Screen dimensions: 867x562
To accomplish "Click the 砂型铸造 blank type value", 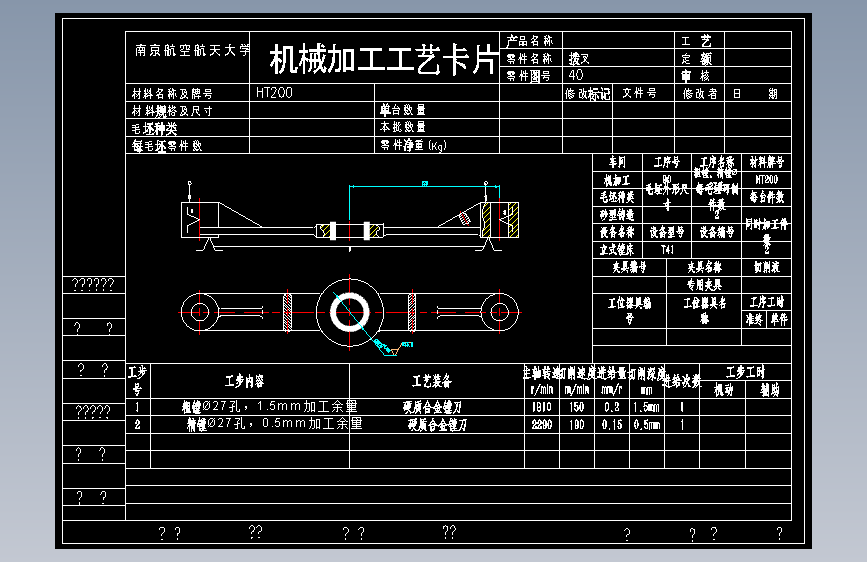I will point(617,215).
